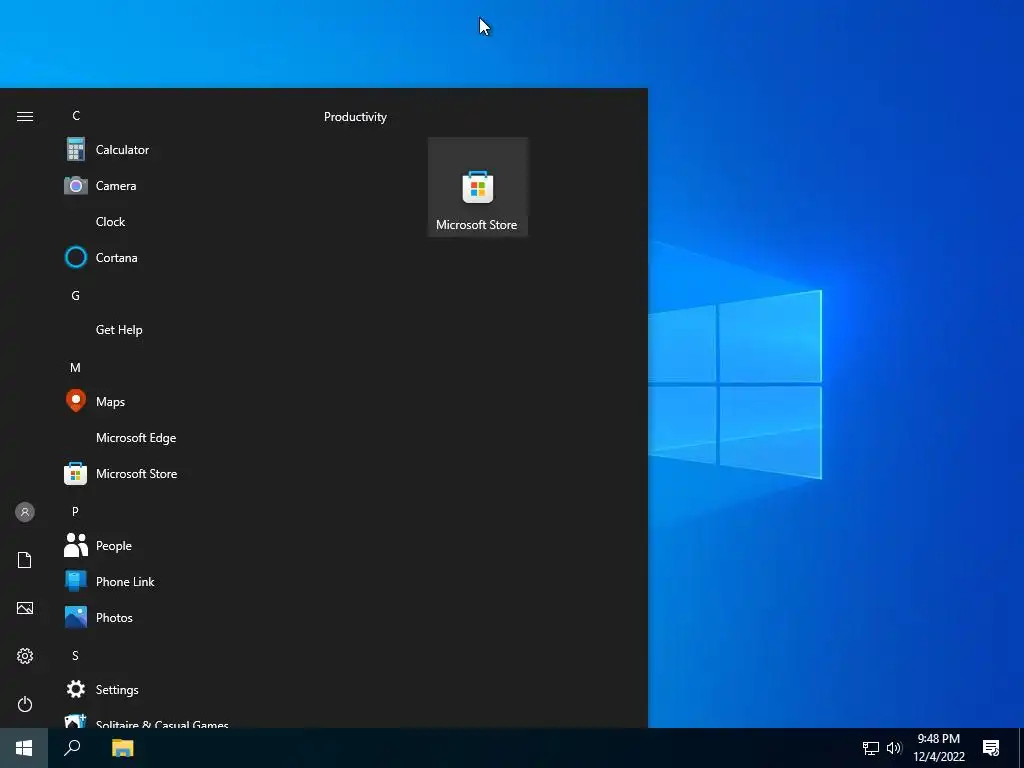Open the volume speaker tray icon
Viewport: 1024px width, 768px height.
click(894, 748)
